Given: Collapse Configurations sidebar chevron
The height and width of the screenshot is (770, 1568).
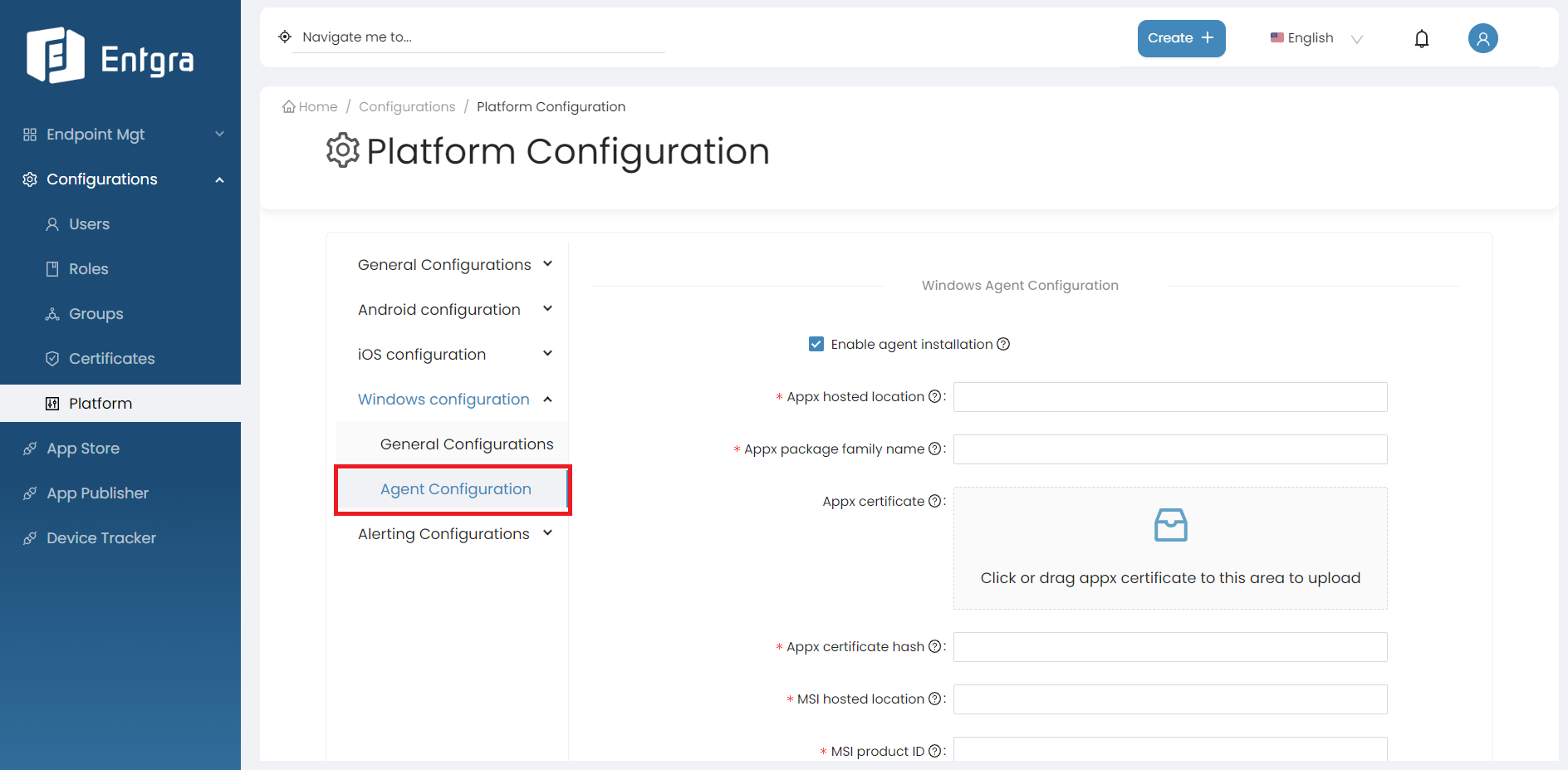Looking at the screenshot, I should point(219,179).
